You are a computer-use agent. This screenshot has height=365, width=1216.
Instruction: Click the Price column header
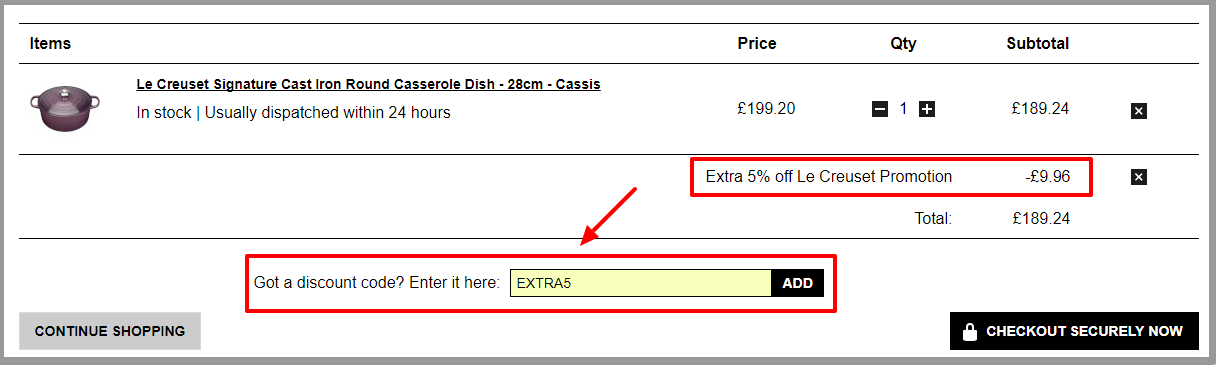point(757,44)
